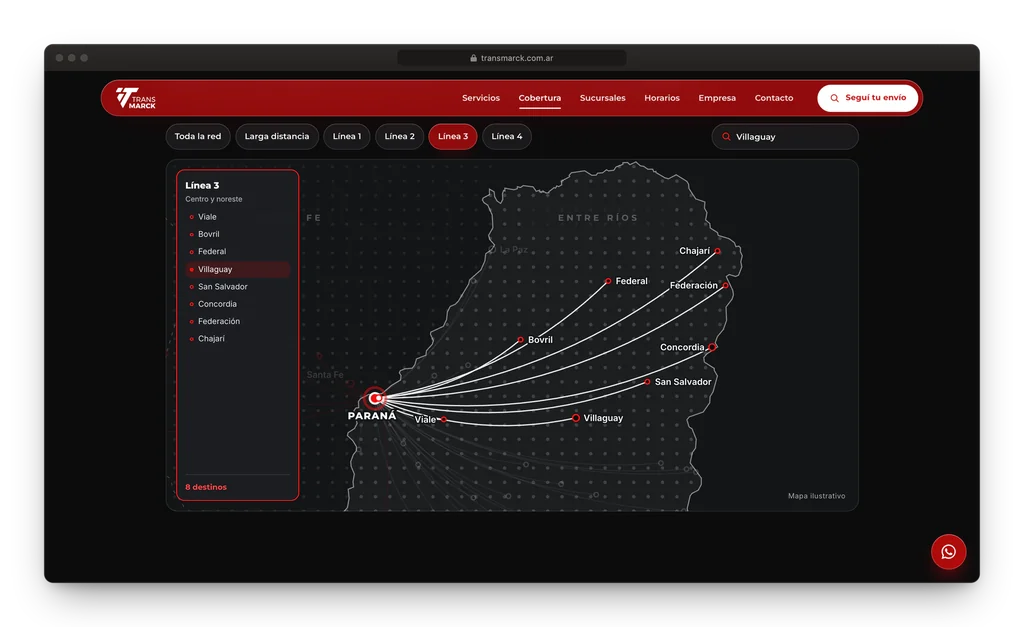Select the Viale marker on the map
Image resolution: width=1024 pixels, height=627 pixels.
click(x=443, y=419)
